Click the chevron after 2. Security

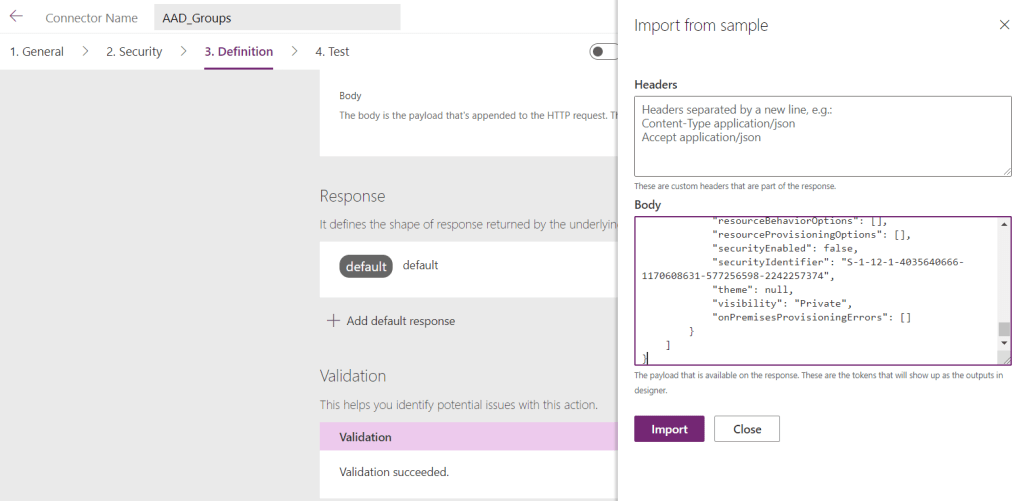point(184,51)
